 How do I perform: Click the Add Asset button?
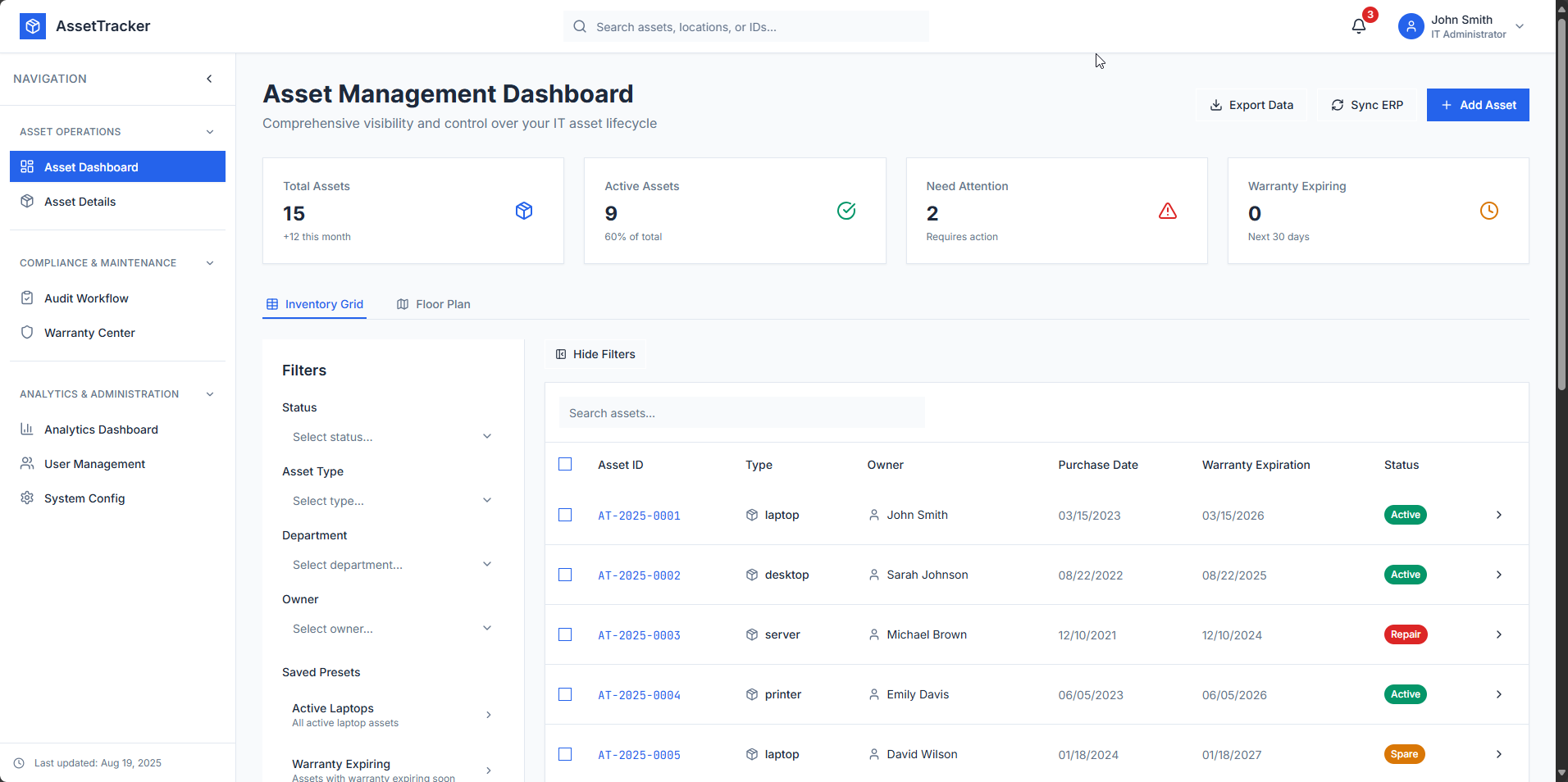1478,105
